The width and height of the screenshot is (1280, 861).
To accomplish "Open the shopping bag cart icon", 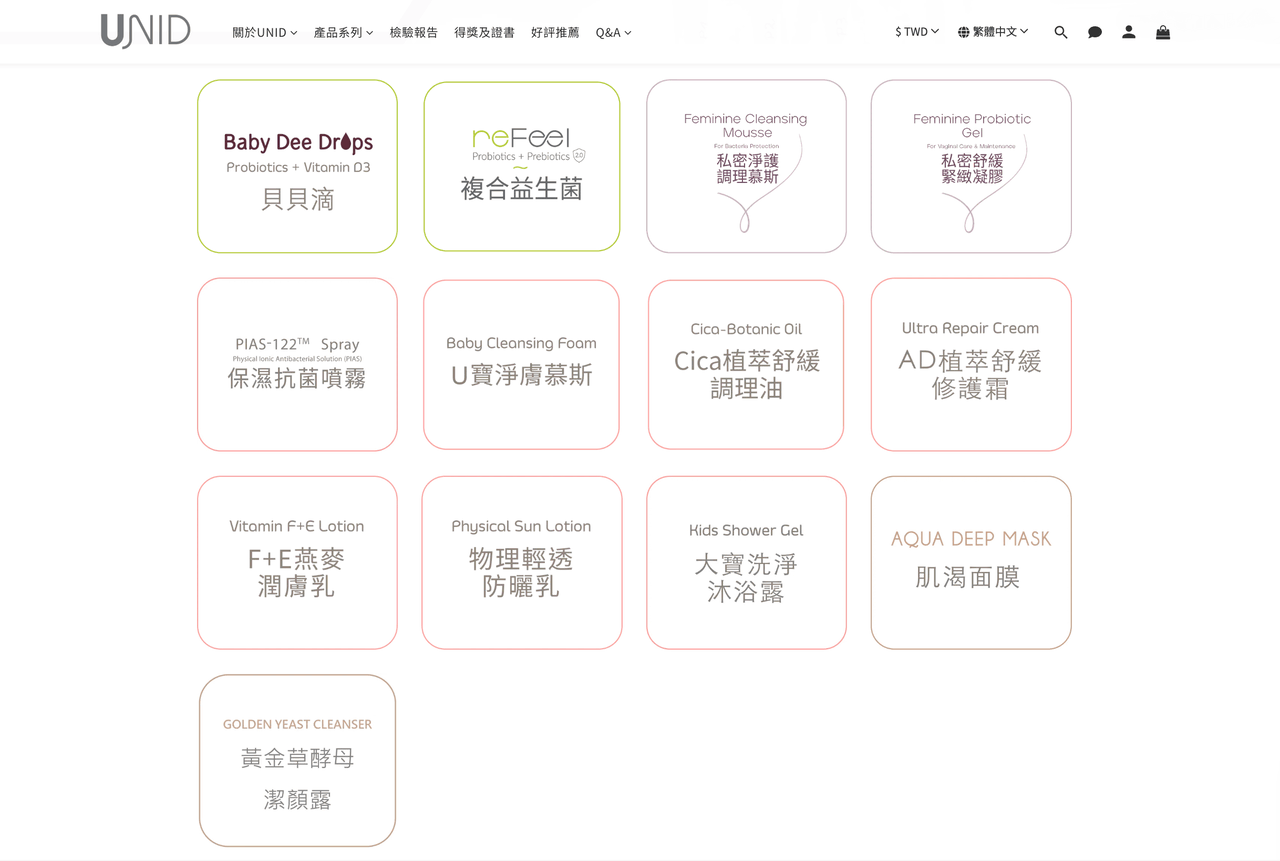I will [x=1162, y=32].
